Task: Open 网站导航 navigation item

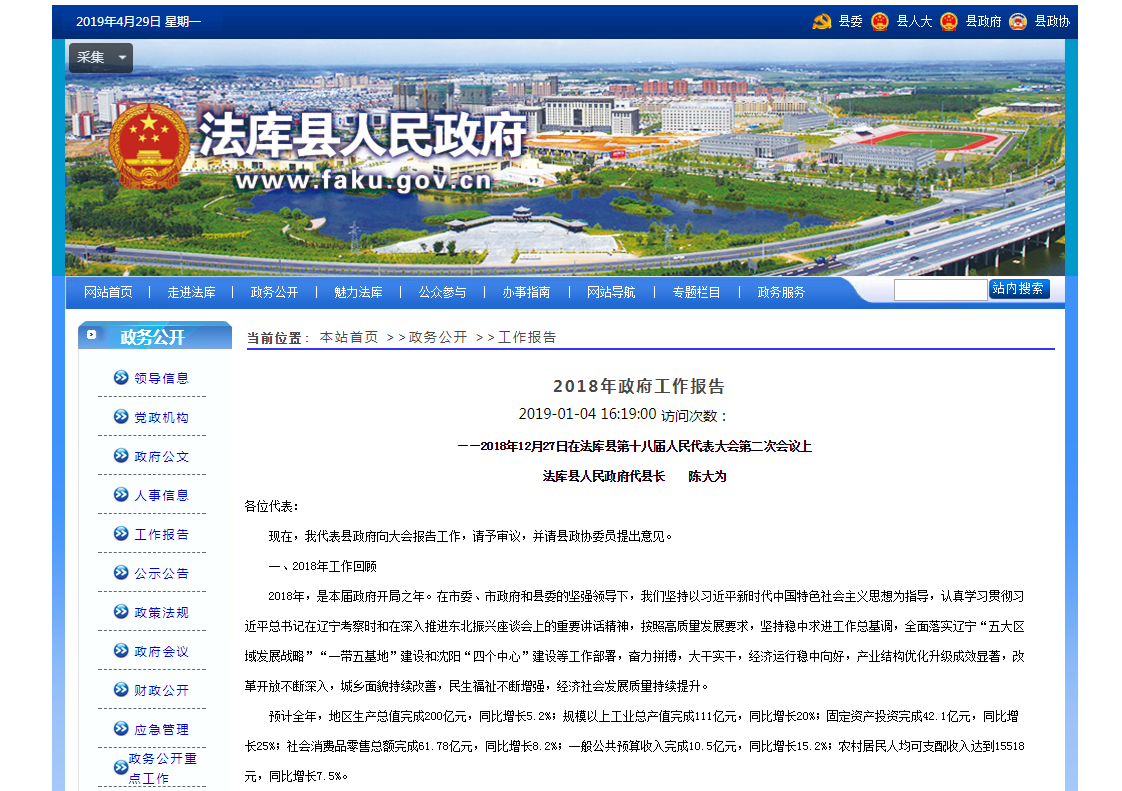Action: tap(611, 292)
